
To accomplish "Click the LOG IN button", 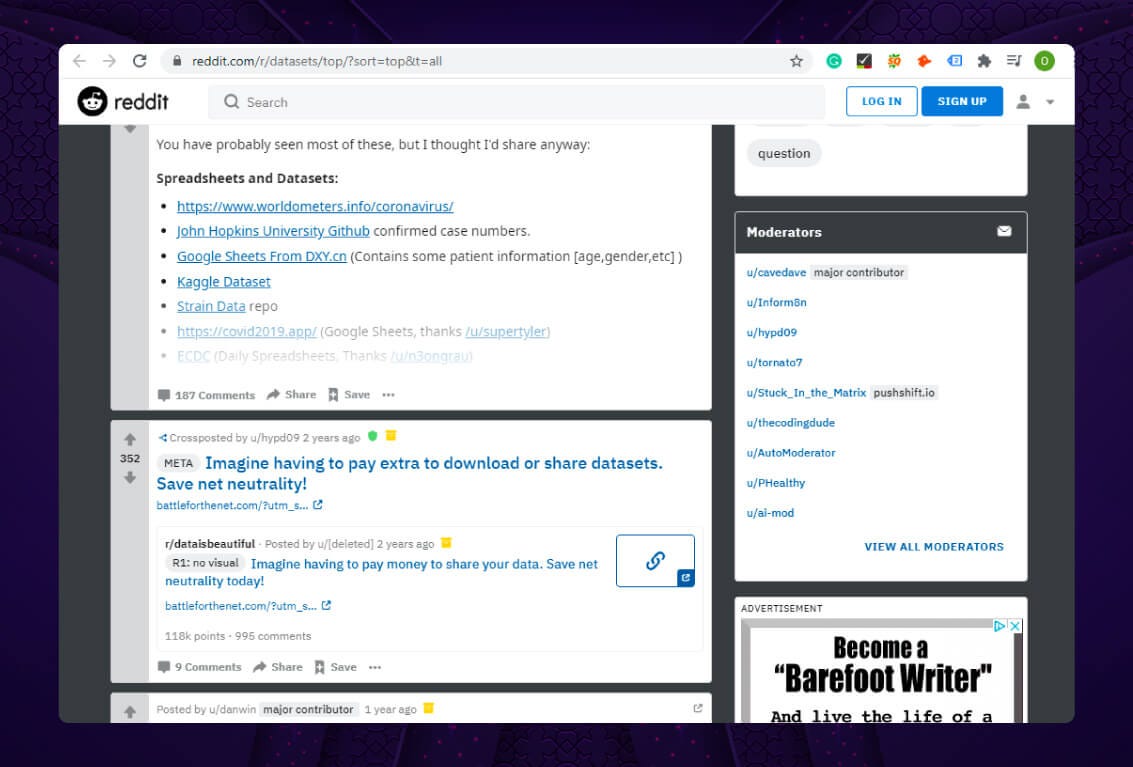I will click(882, 101).
